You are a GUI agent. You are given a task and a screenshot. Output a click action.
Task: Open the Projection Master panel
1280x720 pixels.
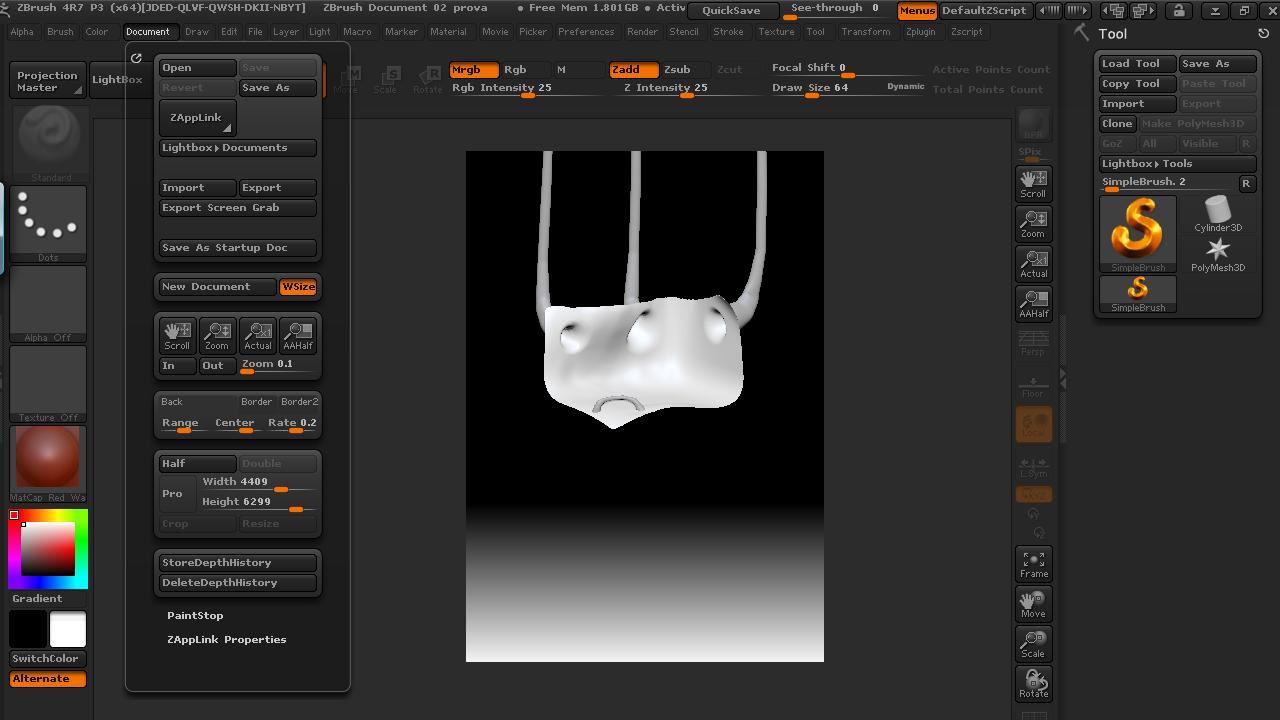tap(47, 81)
